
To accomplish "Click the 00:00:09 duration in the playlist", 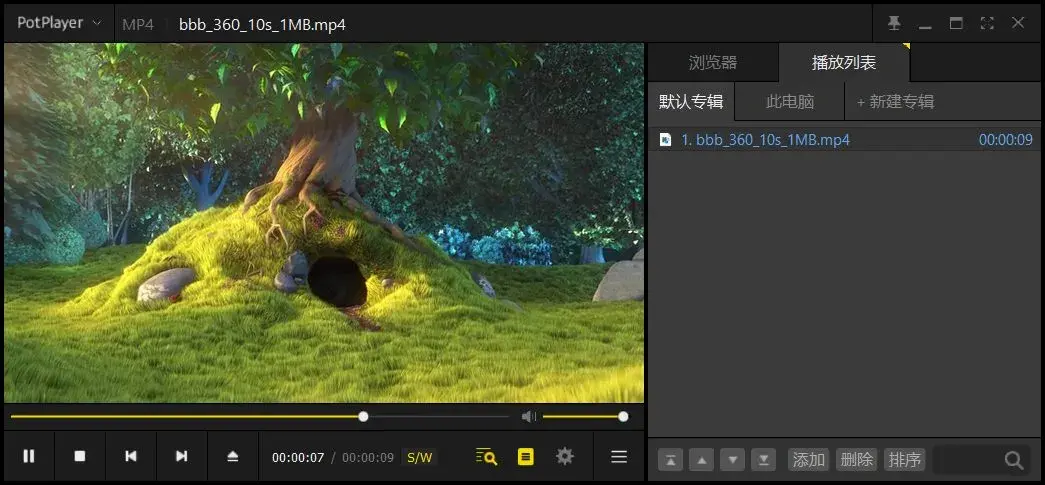I will click(1006, 140).
